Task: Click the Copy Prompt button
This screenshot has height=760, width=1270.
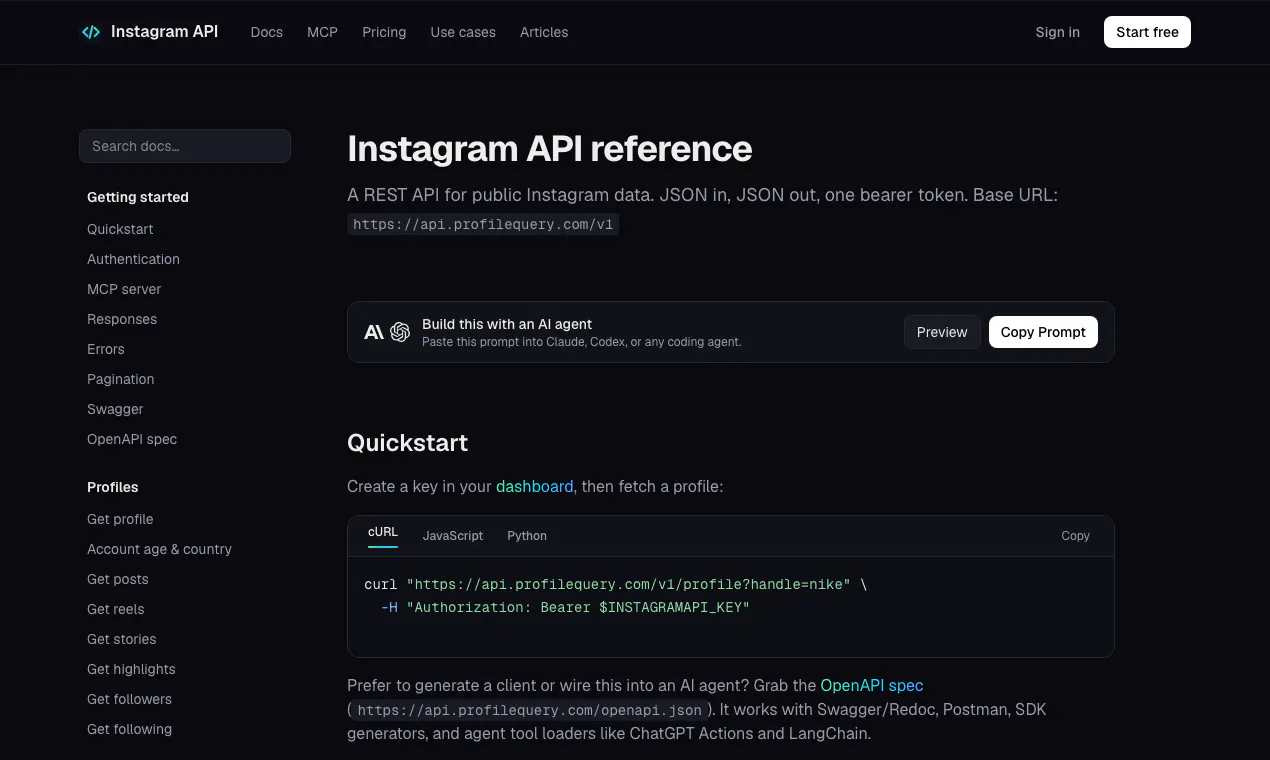Action: 1043,332
